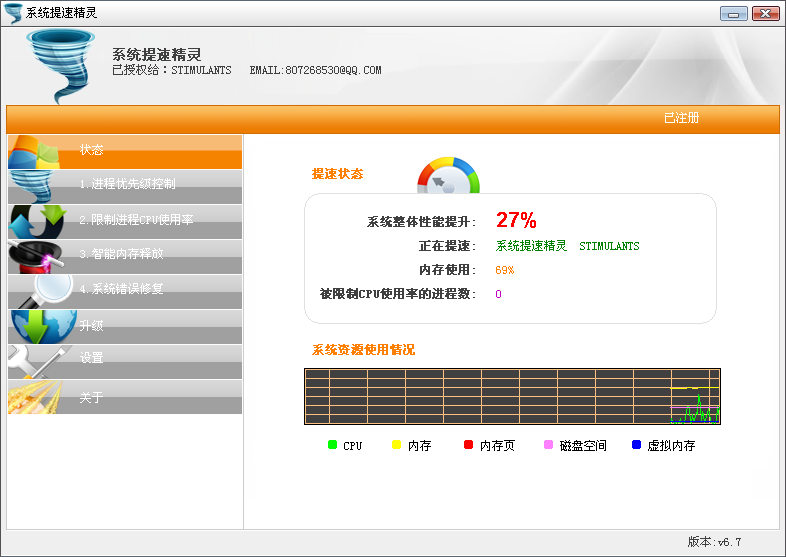Open 2.限制进程CPU使用率 section
Image resolution: width=786 pixels, height=557 pixels.
click(x=136, y=219)
